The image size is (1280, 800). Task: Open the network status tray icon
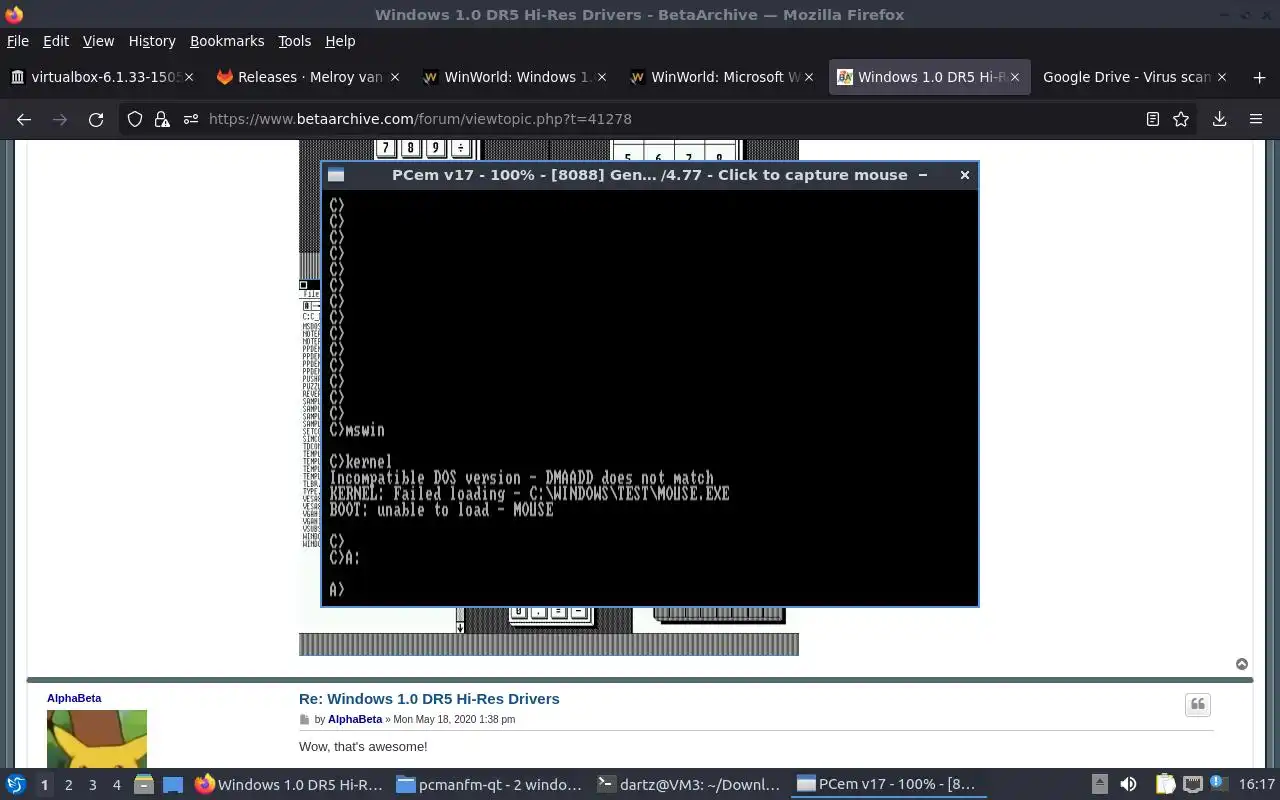(1192, 784)
